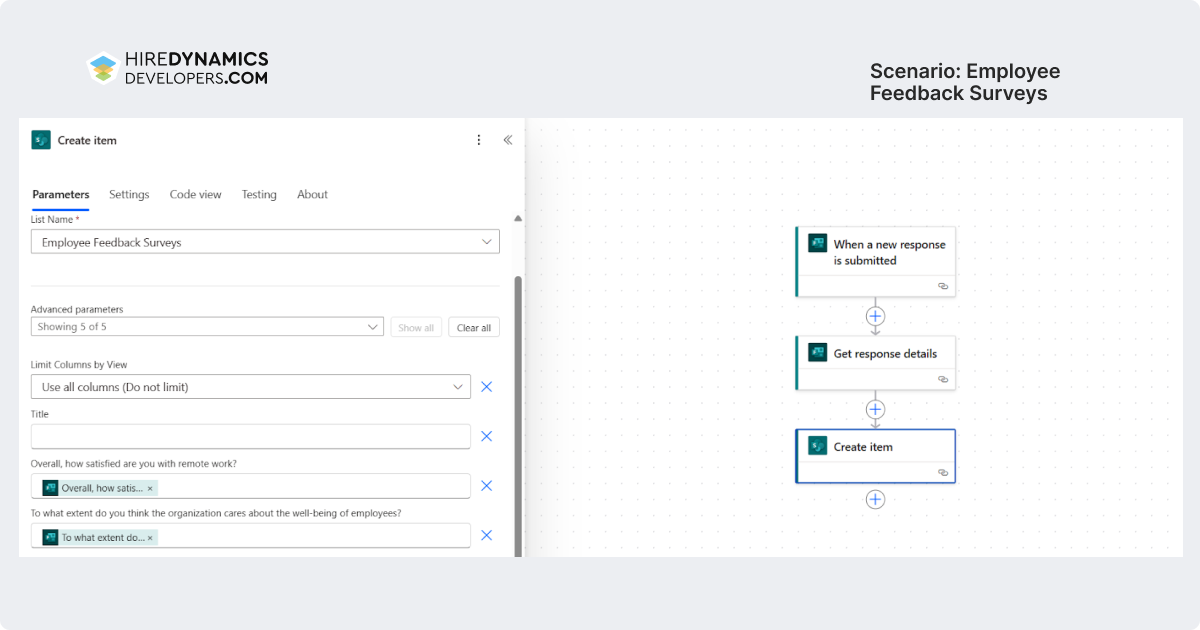Add step after 'Get response details'
The height and width of the screenshot is (630, 1200).
coord(875,409)
